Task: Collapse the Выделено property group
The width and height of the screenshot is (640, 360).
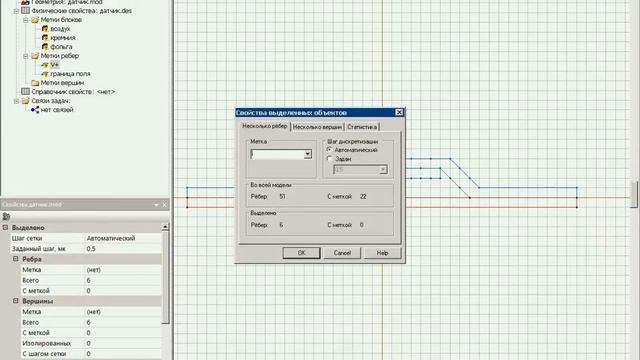Action: (x=6, y=227)
